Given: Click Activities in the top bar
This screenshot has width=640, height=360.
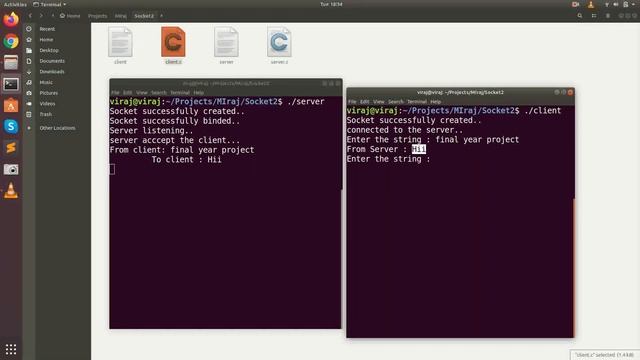Looking at the screenshot, I should point(15,4).
